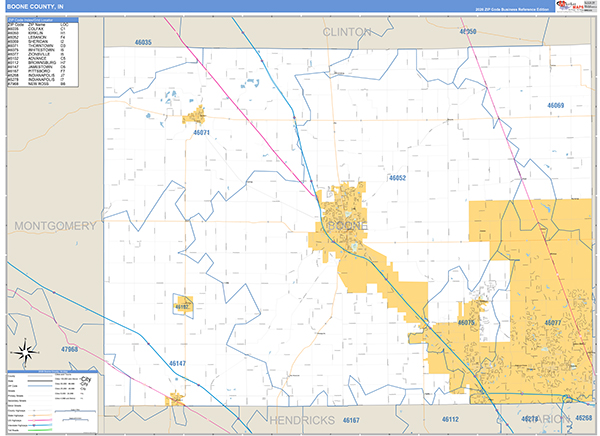Screen dimensions: 600x436
Task: Click the 47968 ZIP label
Action: [x=69, y=349]
